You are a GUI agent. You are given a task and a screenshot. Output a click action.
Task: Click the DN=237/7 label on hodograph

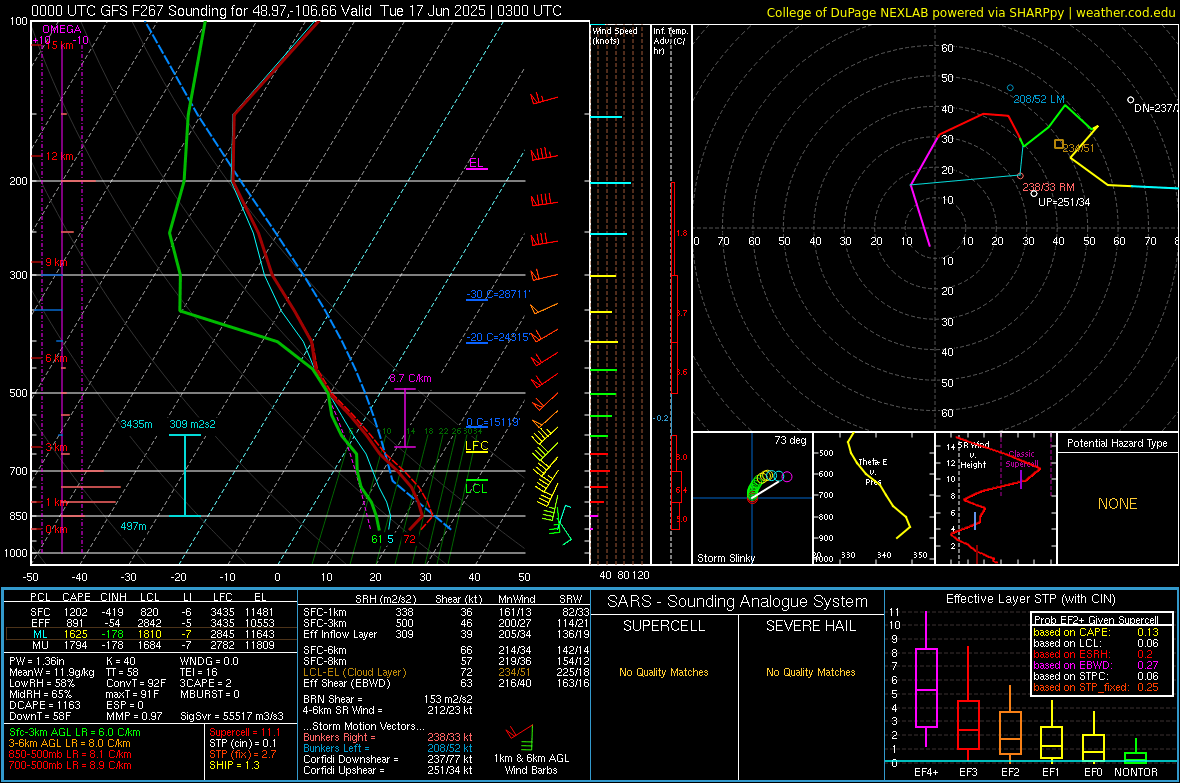(x=1156, y=108)
